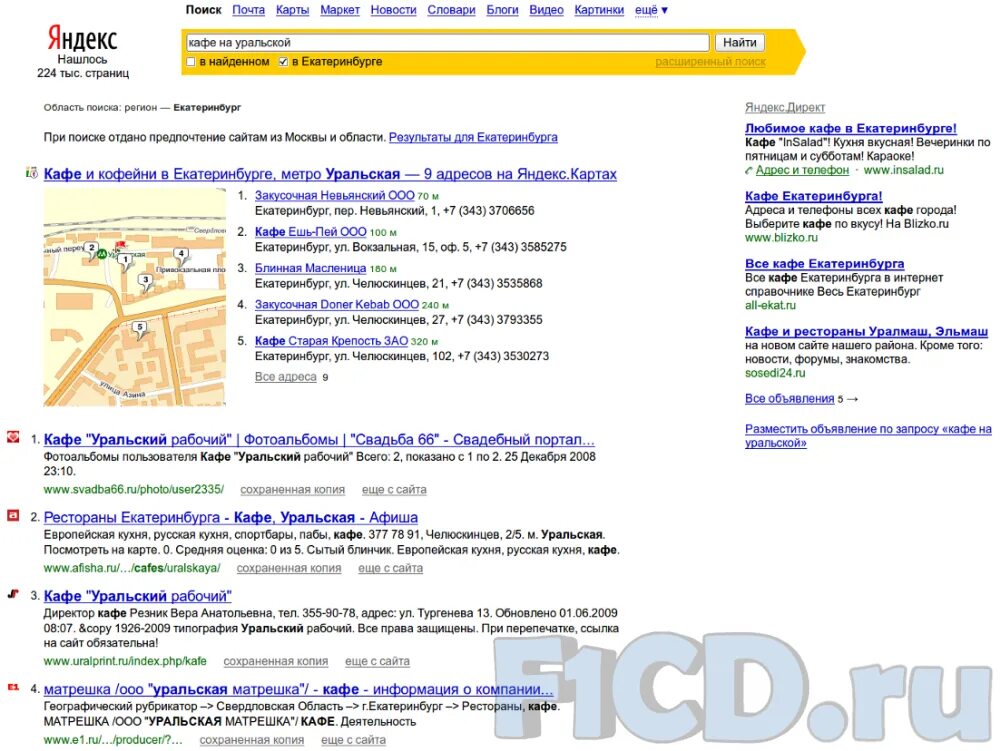1000x751 pixels.
Task: Click the Яндекс logo
Action: click(82, 39)
